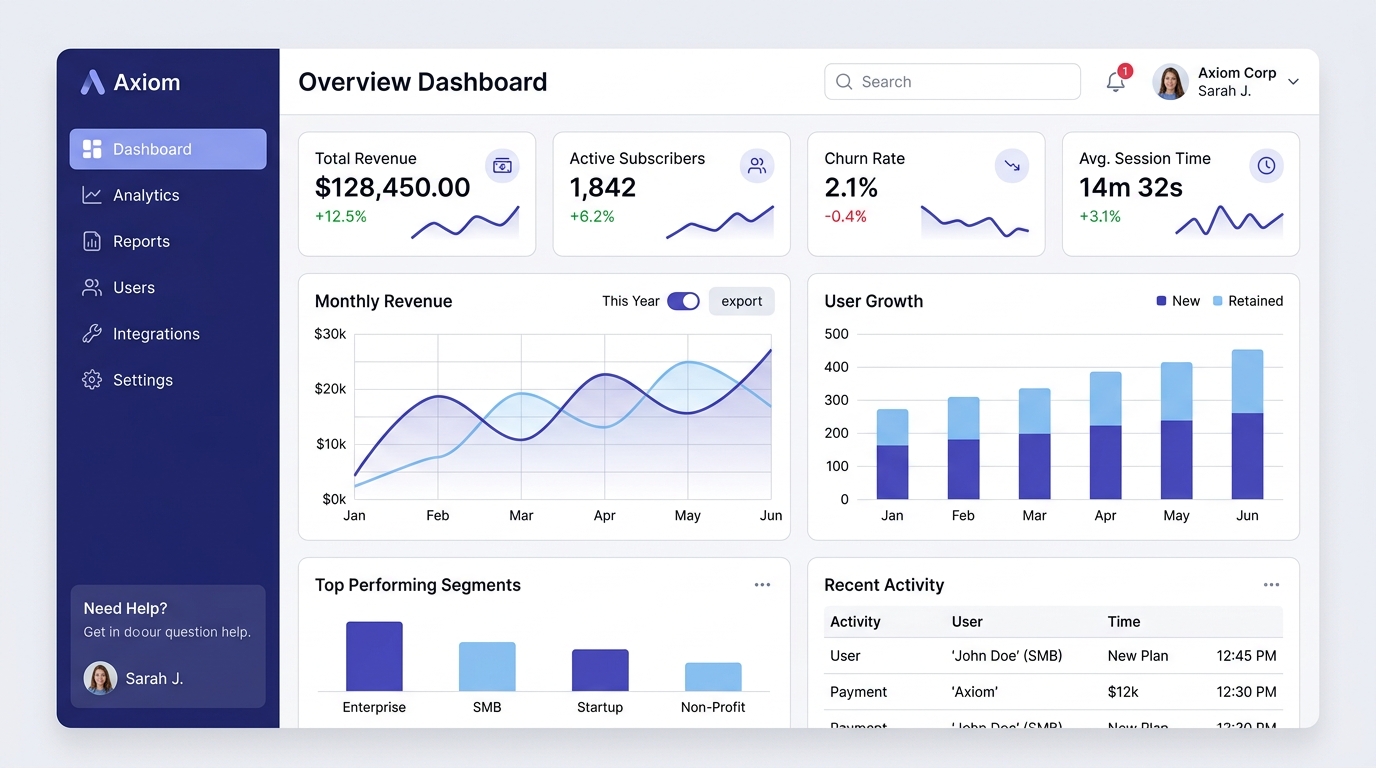Click the "1,842" subscribers value

point(603,187)
